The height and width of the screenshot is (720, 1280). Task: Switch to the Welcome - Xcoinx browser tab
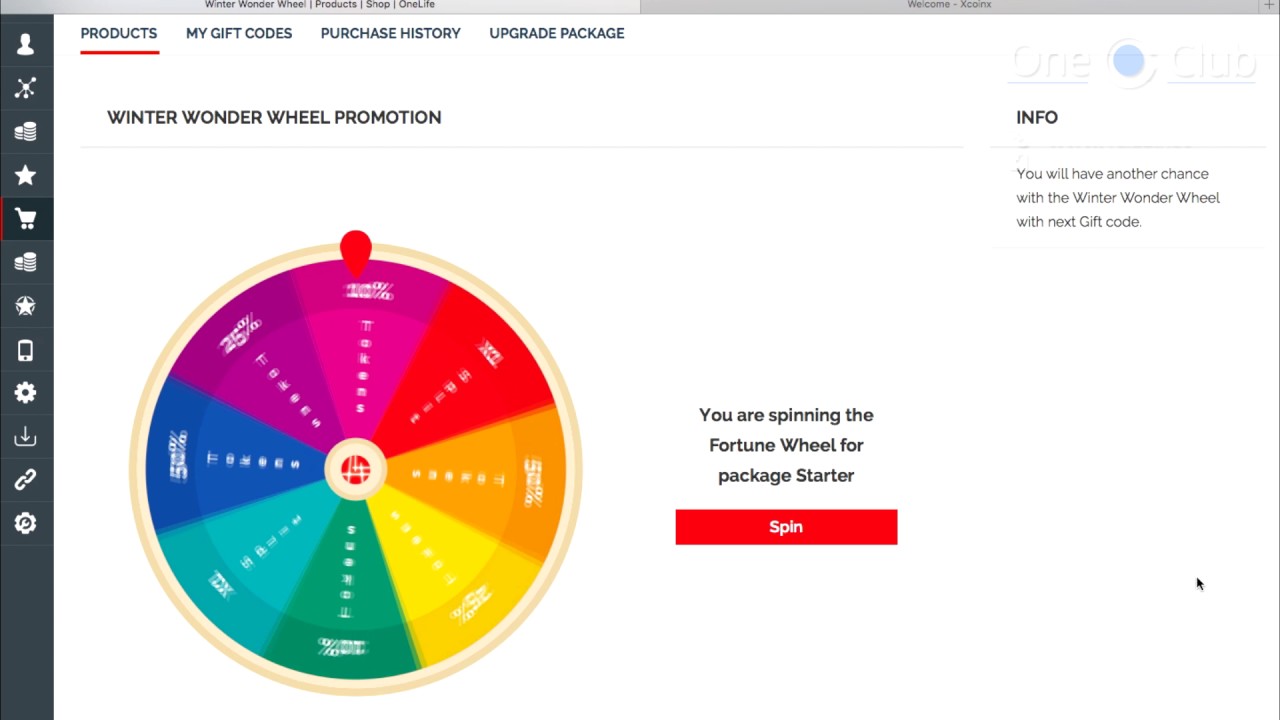point(949,5)
